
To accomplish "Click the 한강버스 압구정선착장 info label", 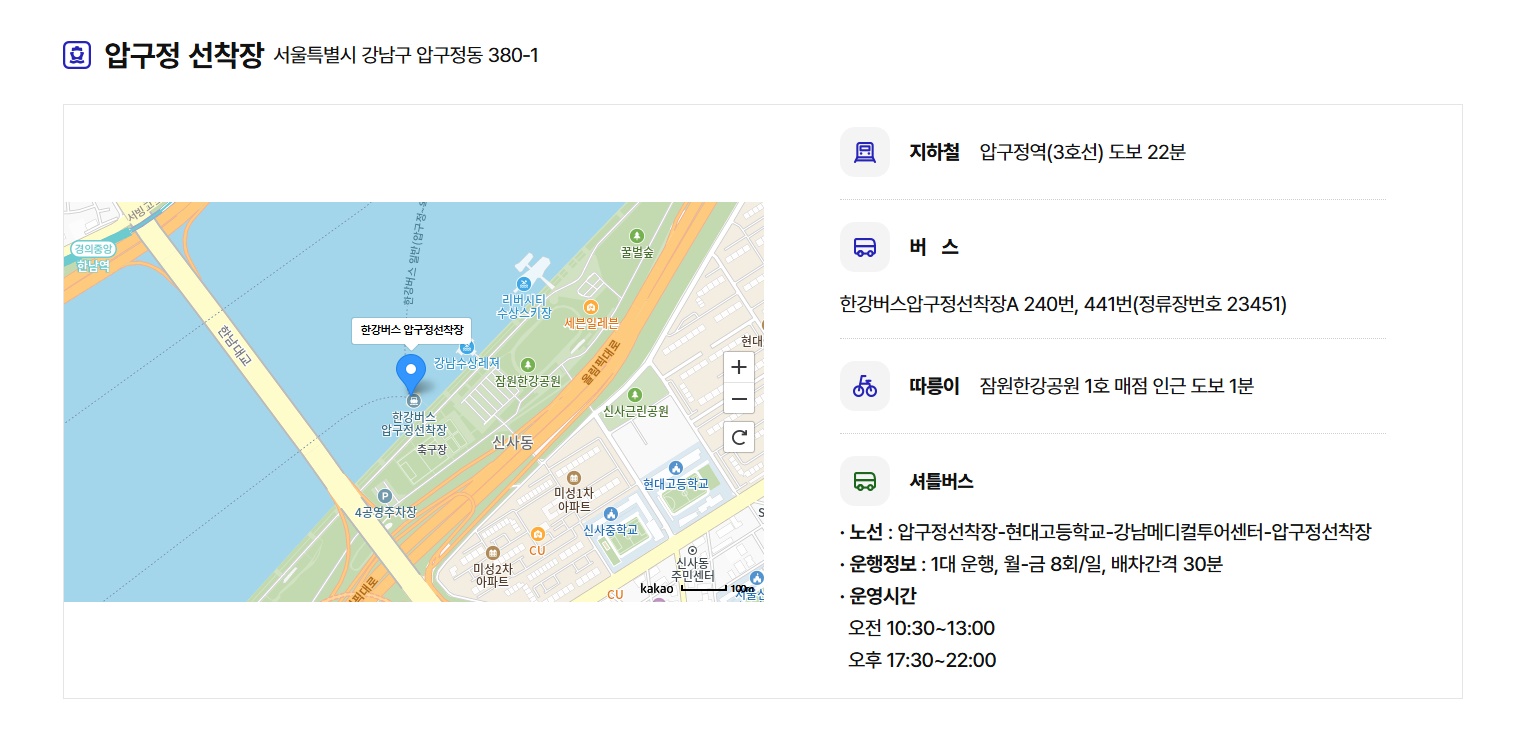I will click(409, 329).
